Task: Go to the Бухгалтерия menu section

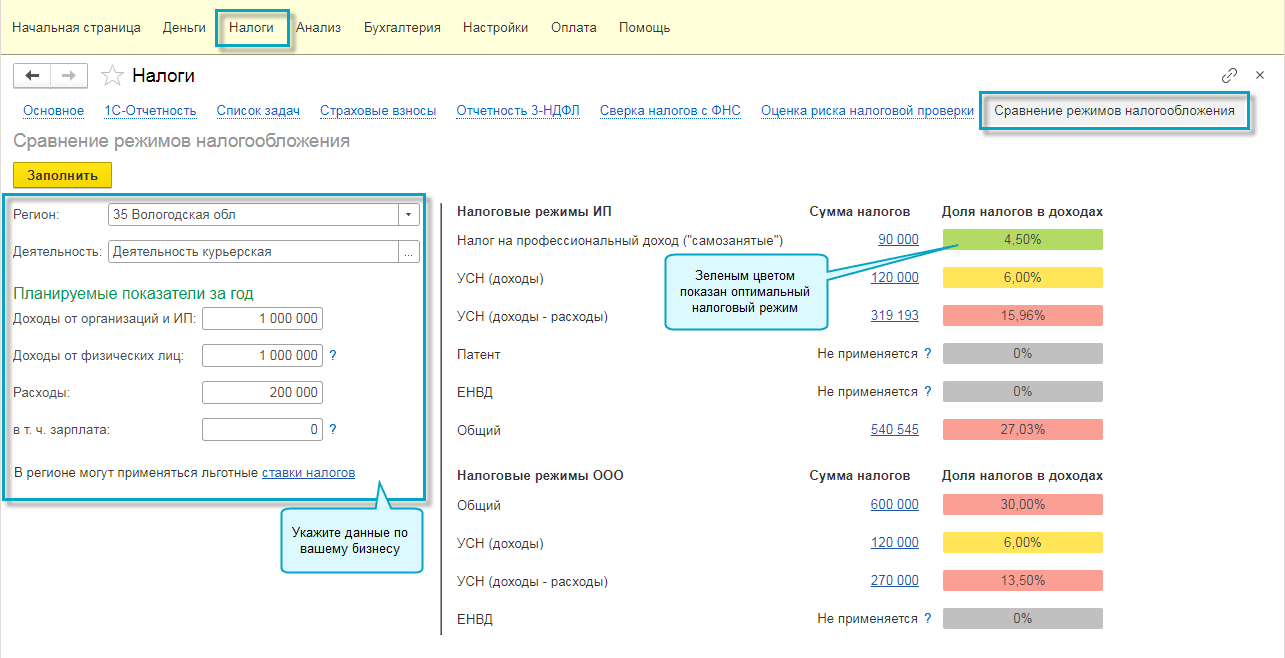Action: tap(402, 28)
